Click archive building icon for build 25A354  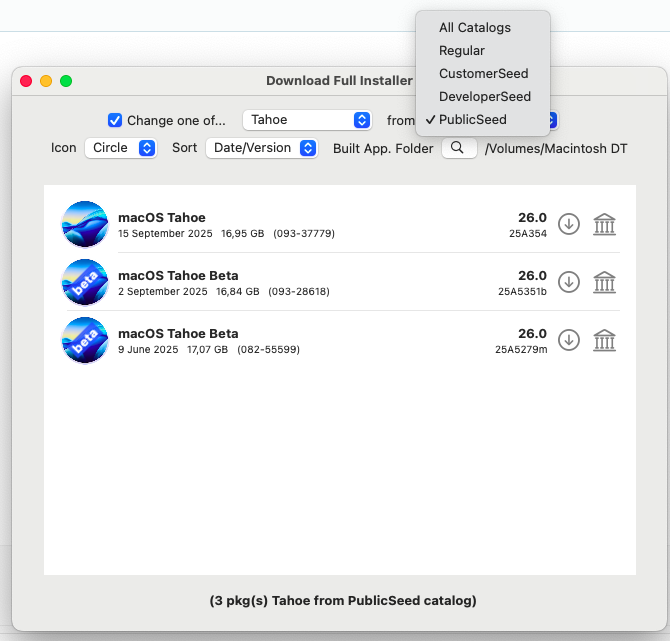604,224
